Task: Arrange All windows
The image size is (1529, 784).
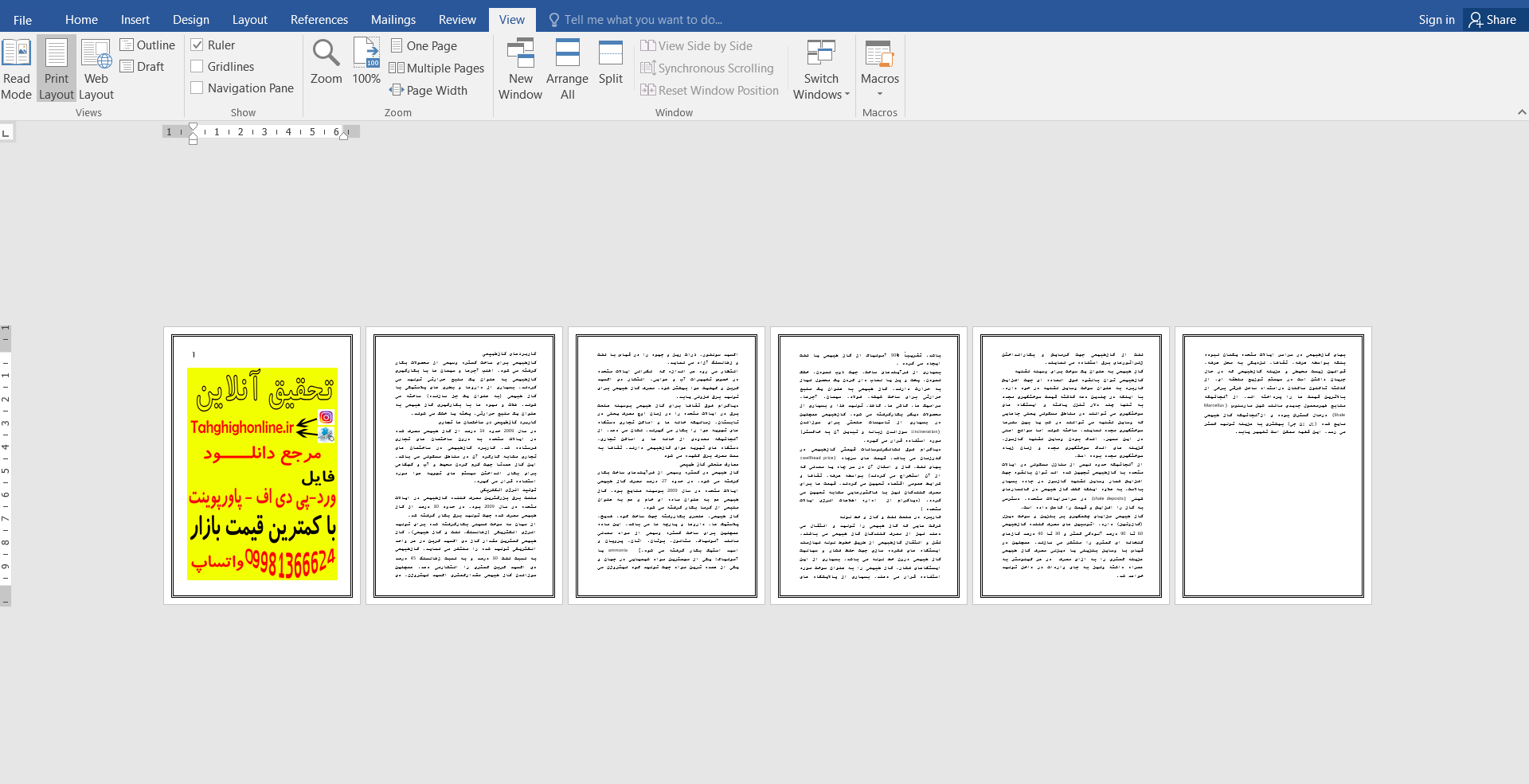Action: [x=567, y=68]
